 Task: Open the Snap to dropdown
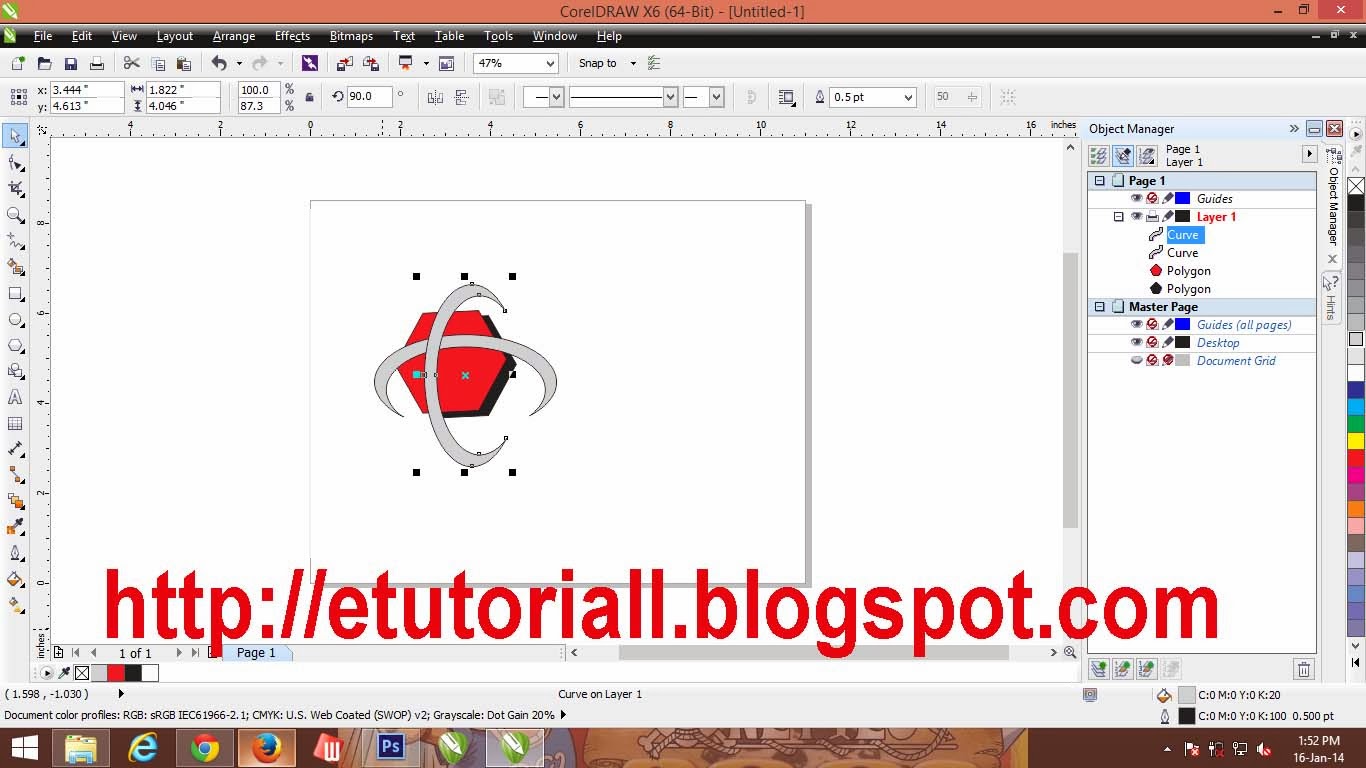633,63
